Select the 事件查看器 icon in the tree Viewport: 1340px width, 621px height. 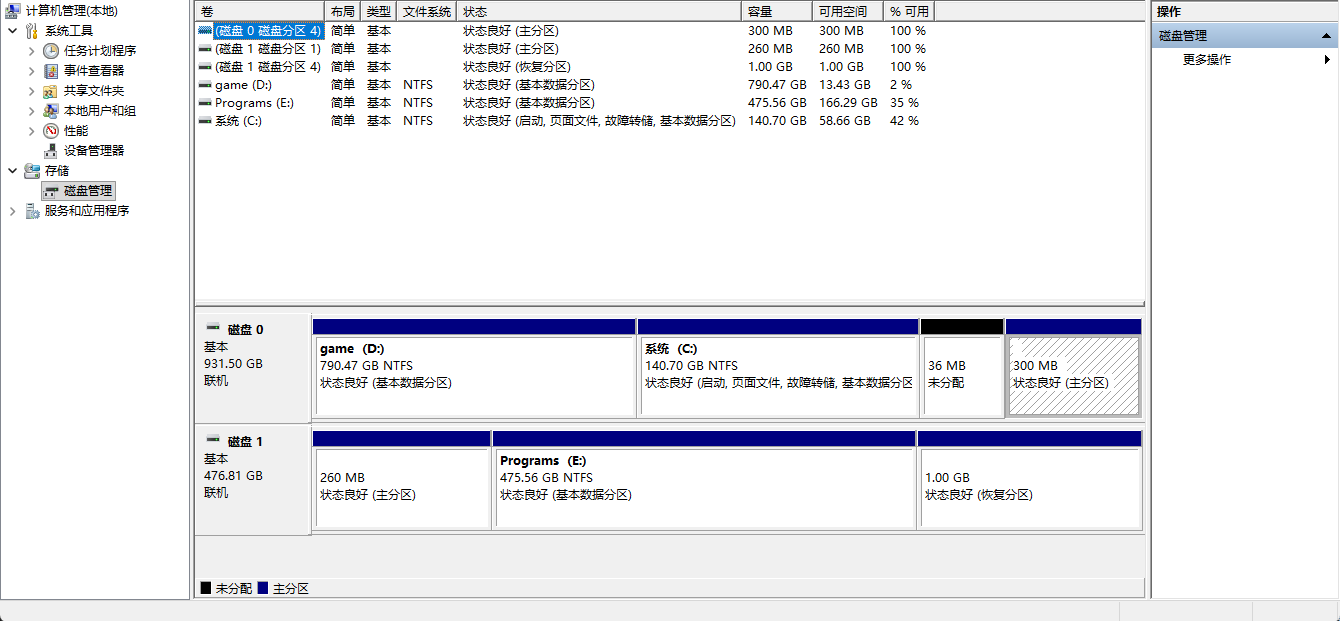pyautogui.click(x=51, y=71)
